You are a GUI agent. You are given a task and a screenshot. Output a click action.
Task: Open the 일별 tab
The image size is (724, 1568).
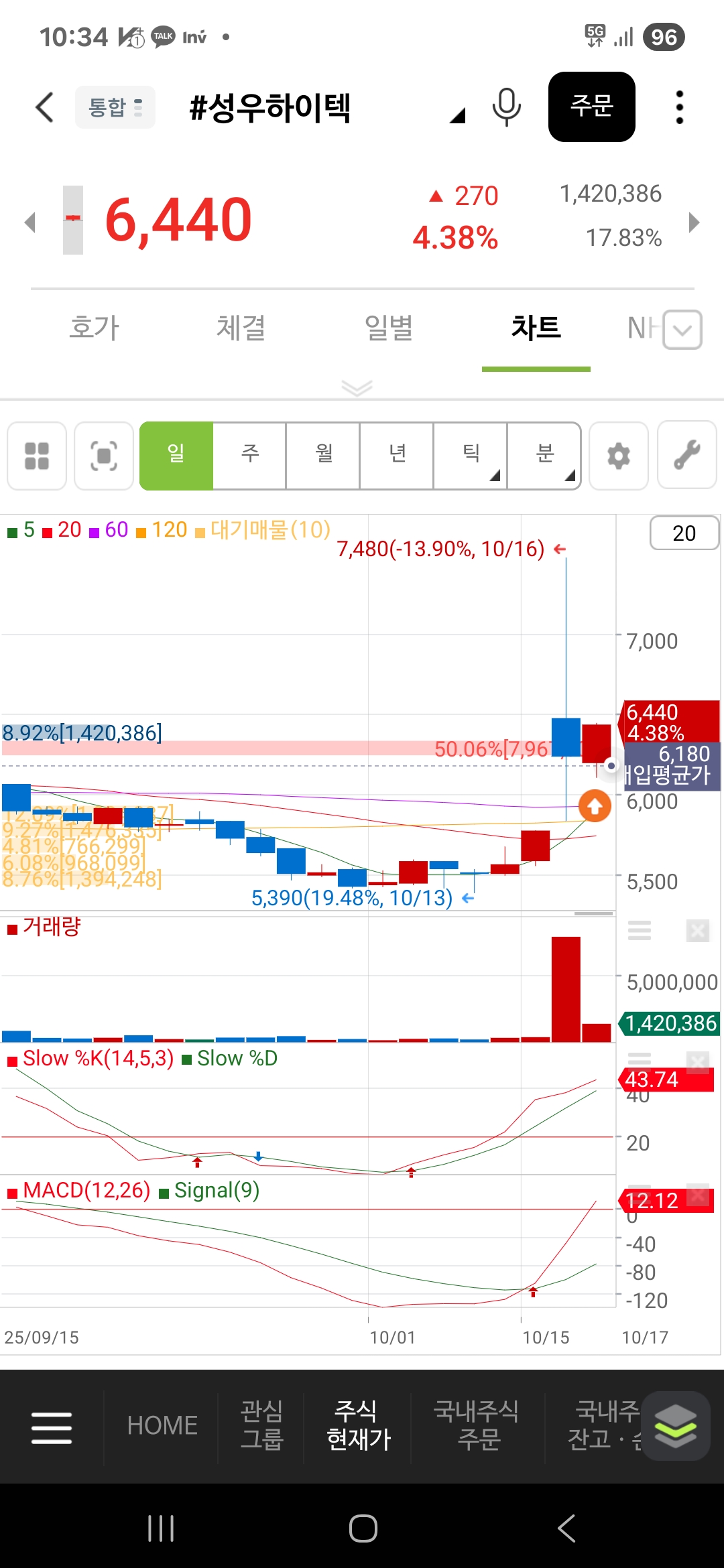(388, 328)
